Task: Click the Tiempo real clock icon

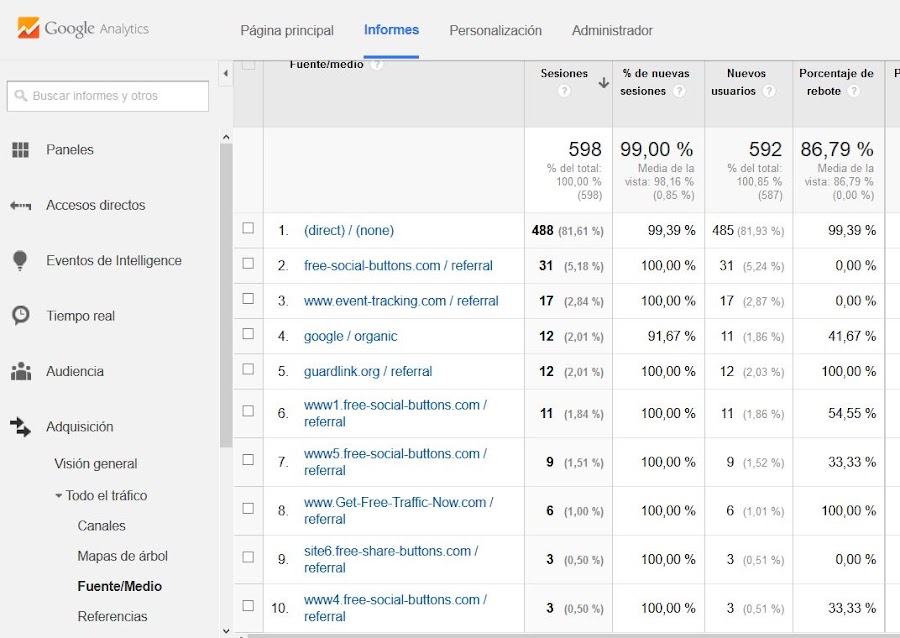Action: coord(21,316)
